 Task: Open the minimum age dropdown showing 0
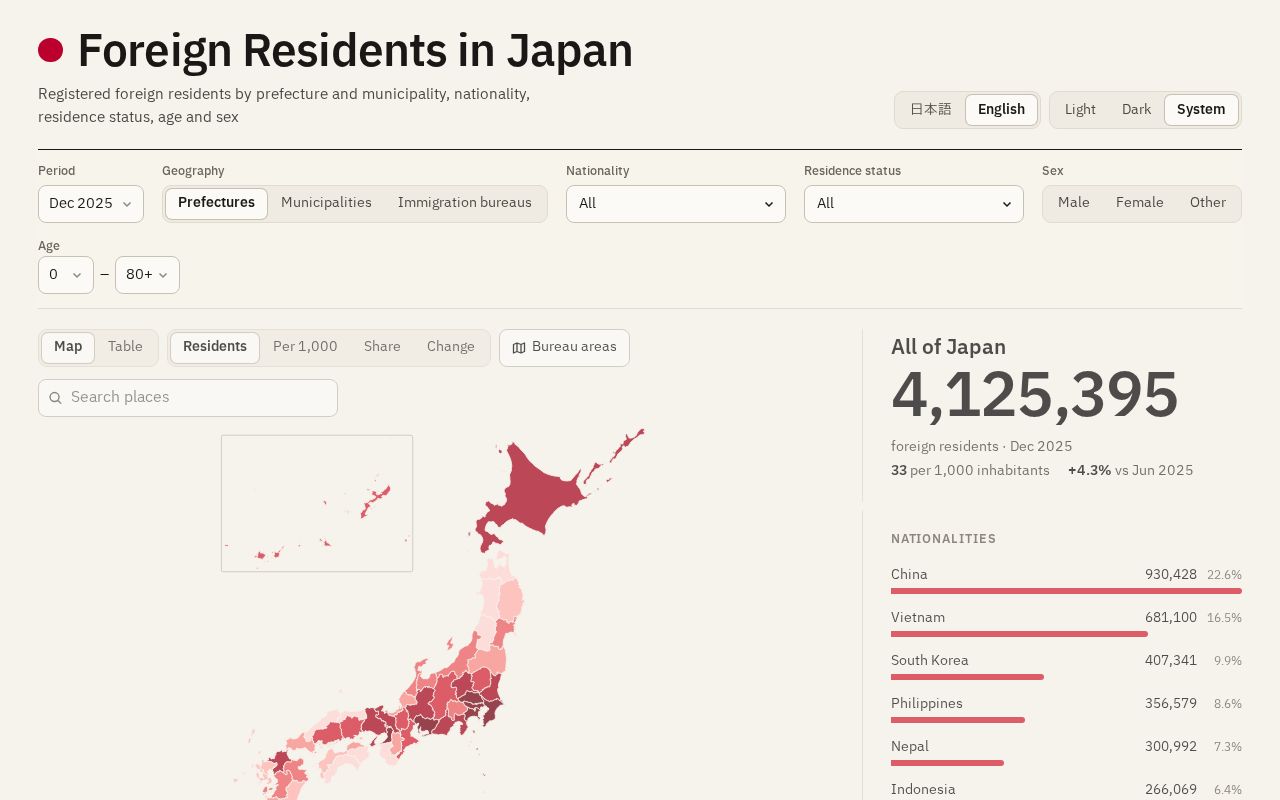(66, 275)
